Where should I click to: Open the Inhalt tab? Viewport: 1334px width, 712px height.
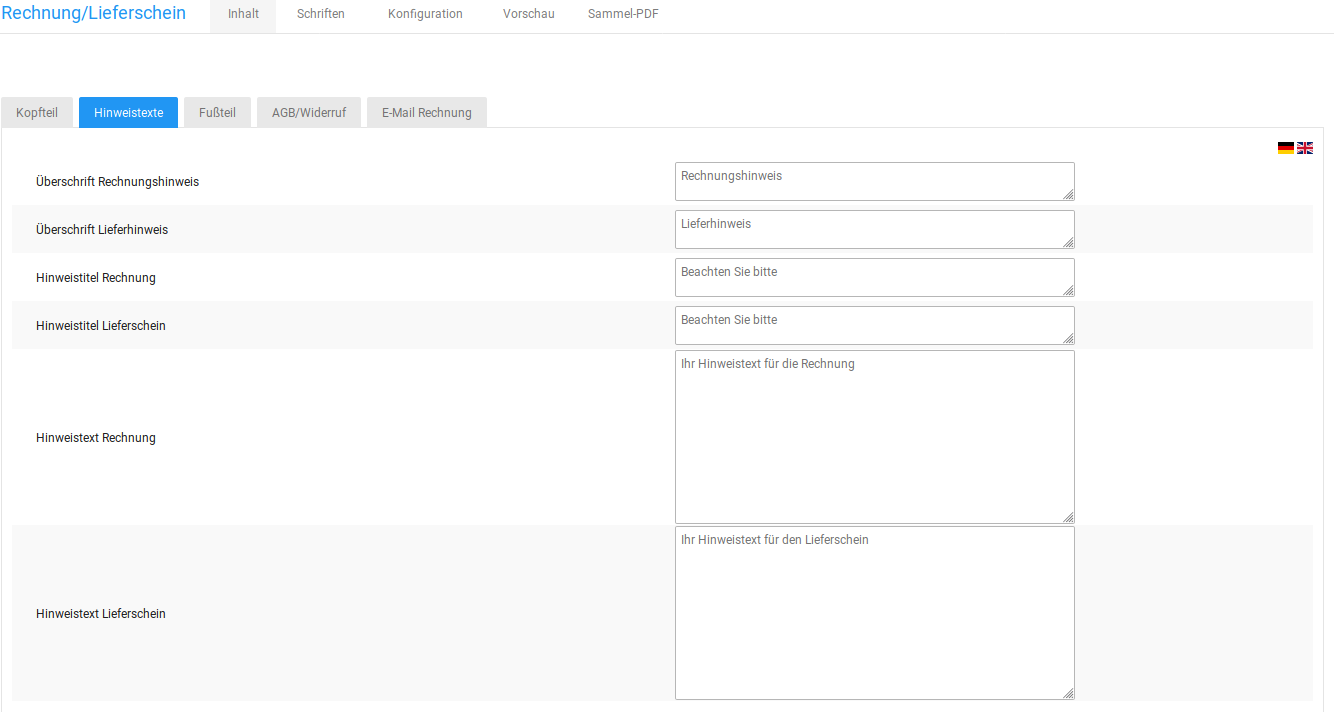coord(243,14)
